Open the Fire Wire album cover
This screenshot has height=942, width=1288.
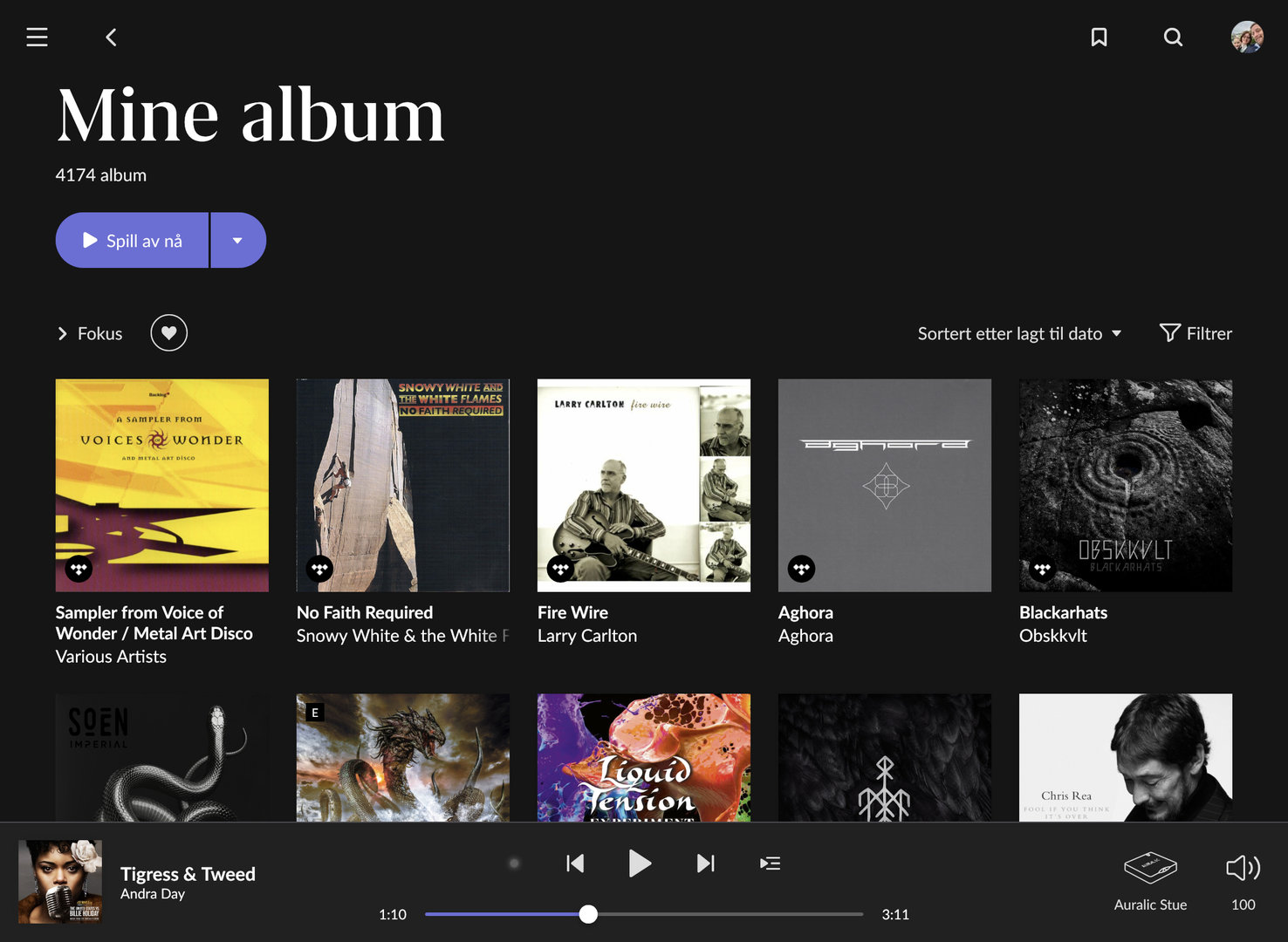[644, 485]
